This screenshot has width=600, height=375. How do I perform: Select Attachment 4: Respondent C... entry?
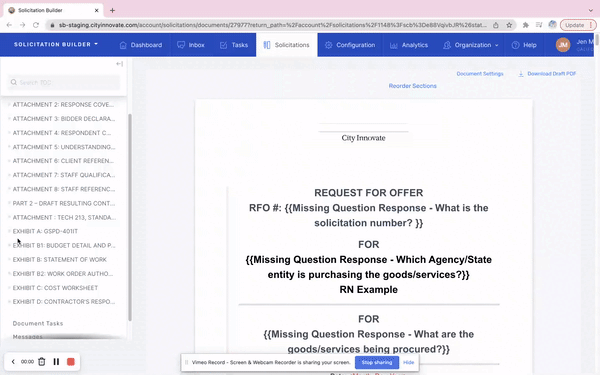[x=62, y=133]
